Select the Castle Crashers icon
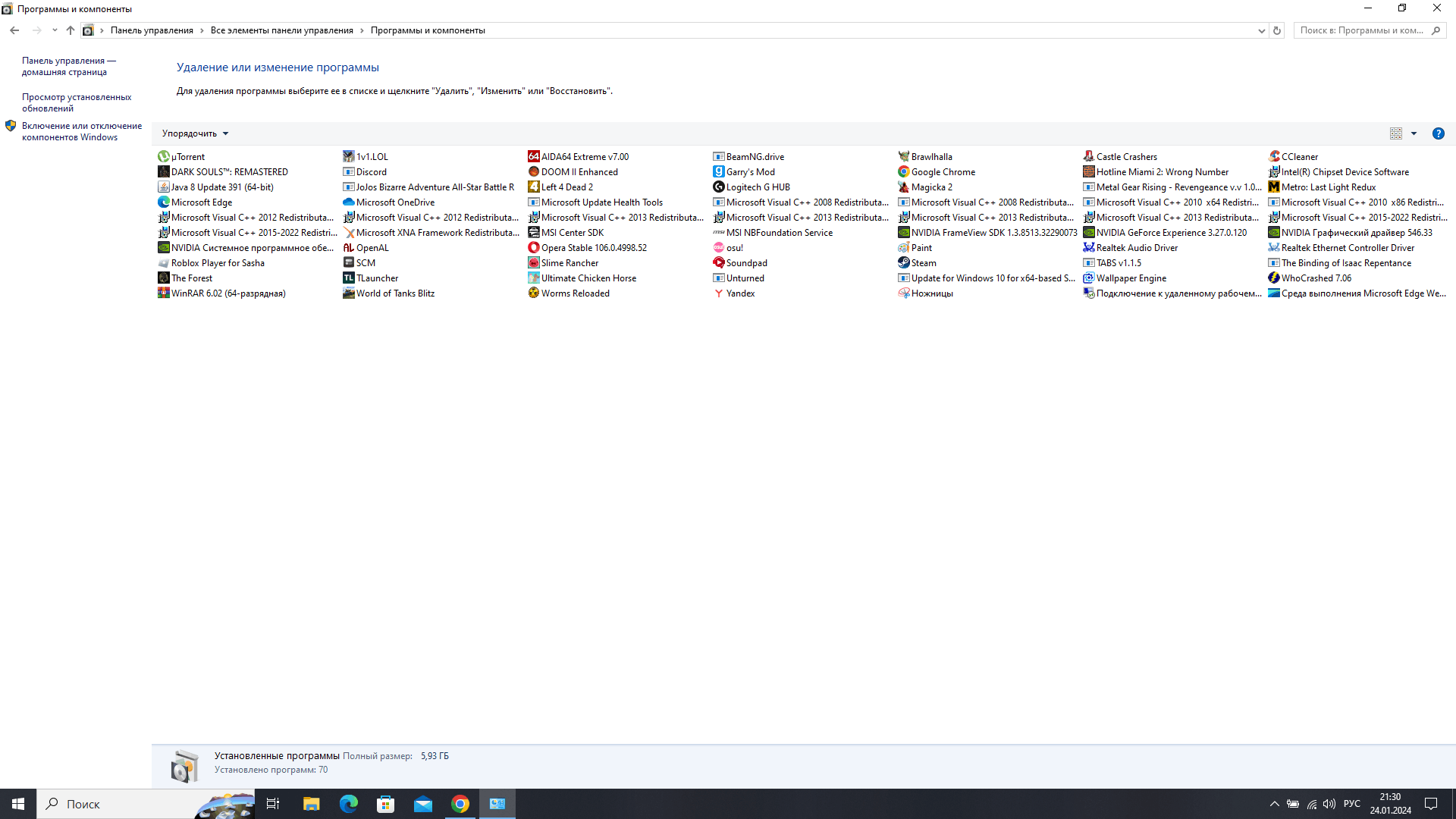The width and height of the screenshot is (1456, 819). click(x=1088, y=157)
